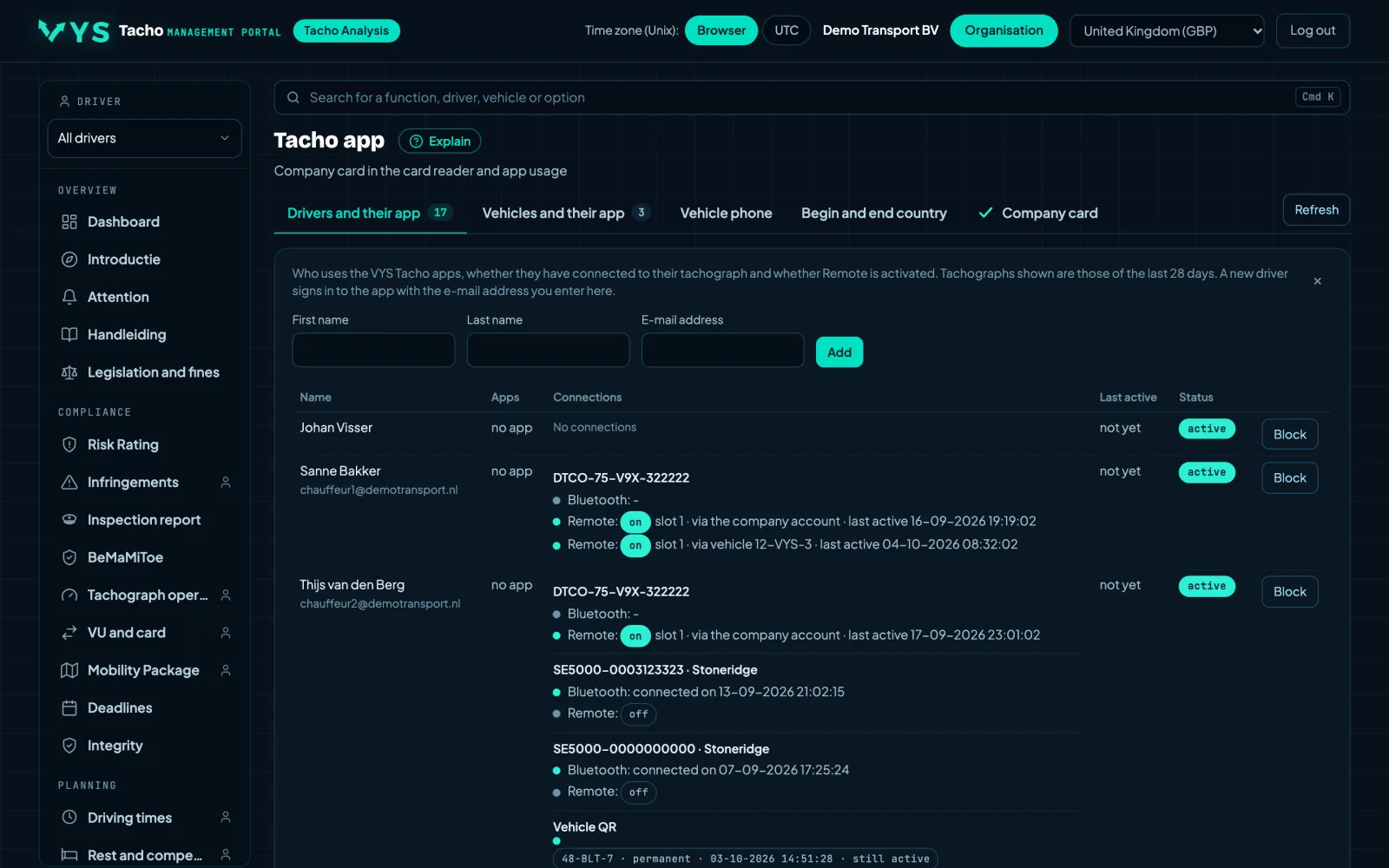Open Tacho Analysis pill in header

click(x=346, y=30)
